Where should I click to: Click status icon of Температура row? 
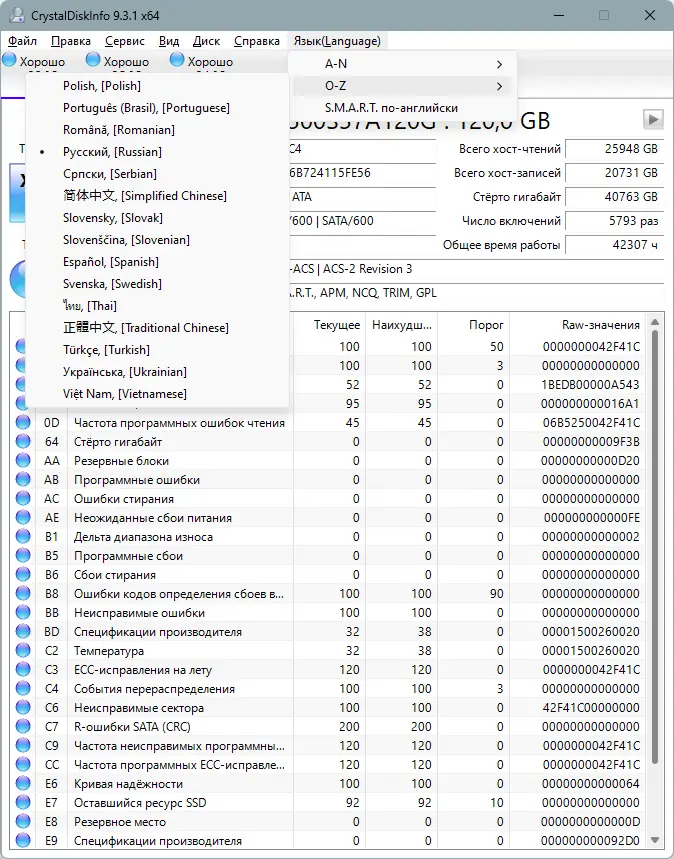coord(23,650)
